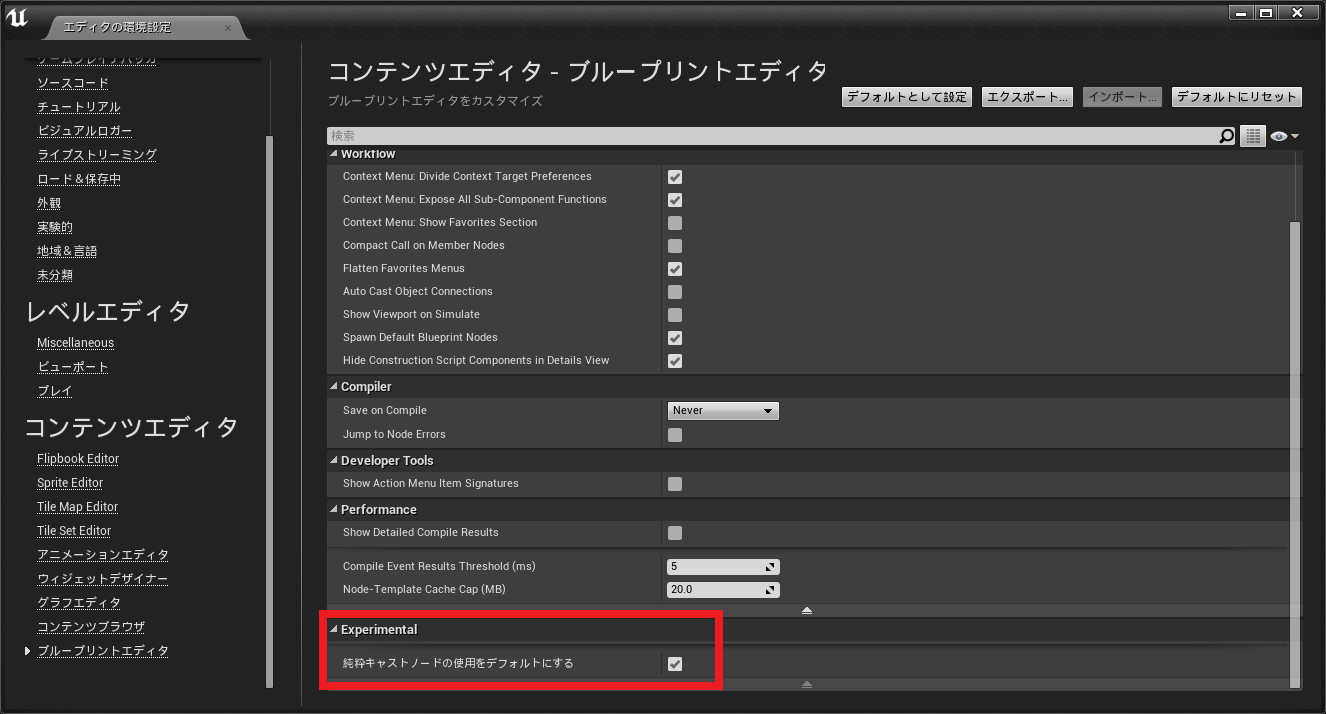The height and width of the screenshot is (714, 1326).
Task: Open Tile Set Editor settings
Action: pyautogui.click(x=74, y=531)
